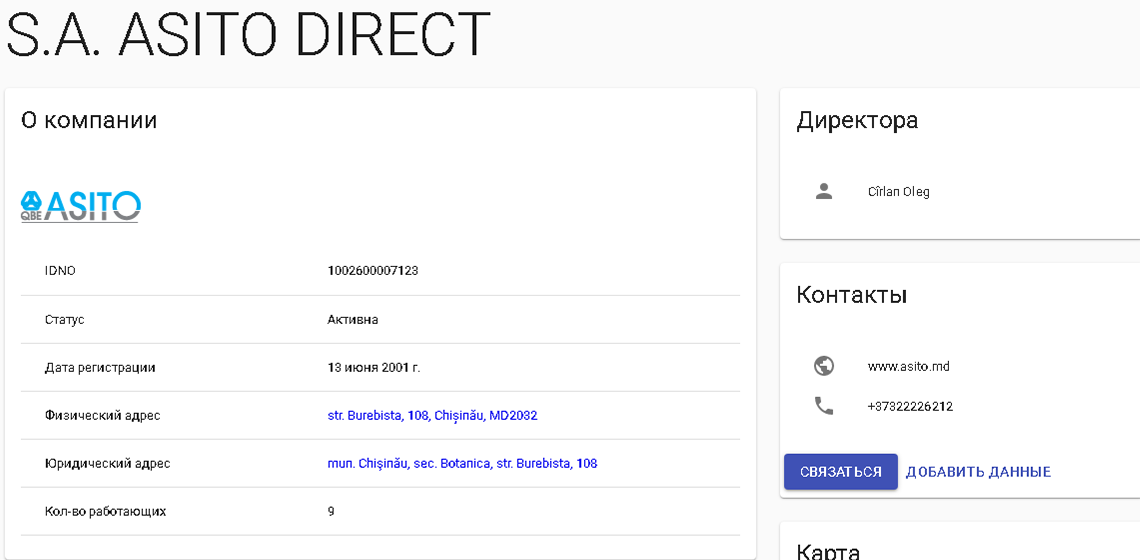
Task: Open the Карта section heading
Action: click(x=828, y=550)
